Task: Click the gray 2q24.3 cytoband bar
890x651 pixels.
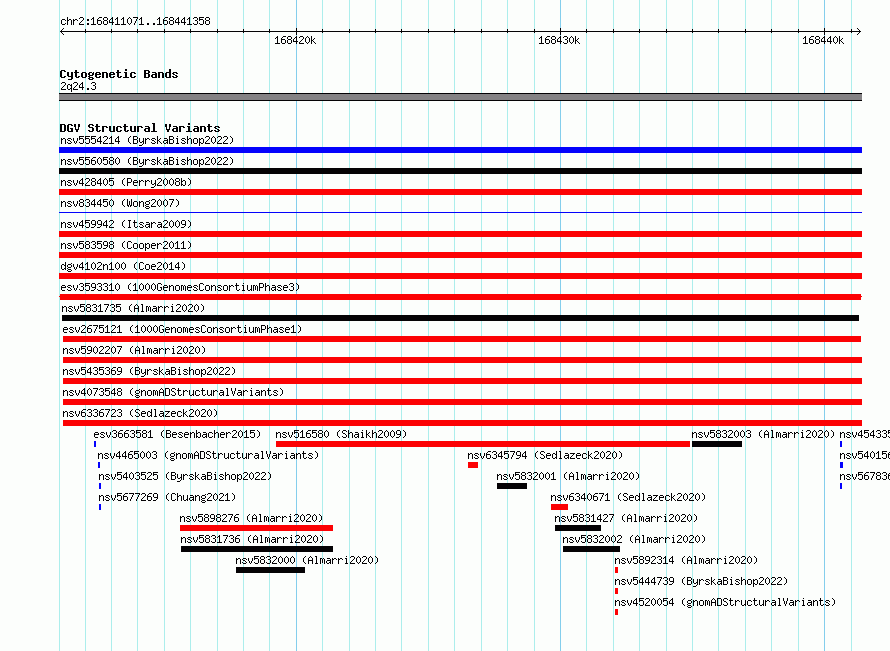Action: 460,97
